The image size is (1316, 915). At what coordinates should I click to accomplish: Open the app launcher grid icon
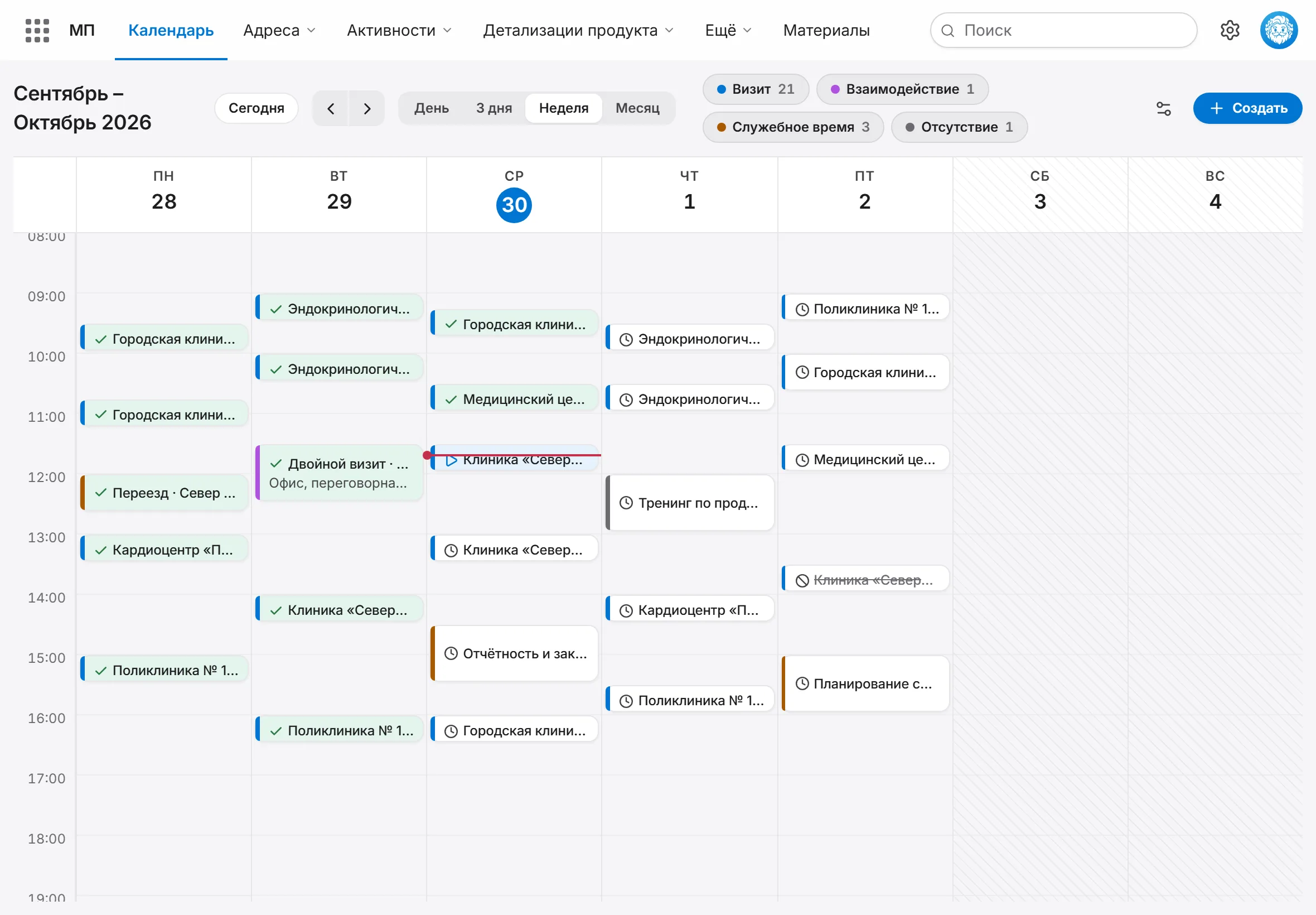pos(37,30)
